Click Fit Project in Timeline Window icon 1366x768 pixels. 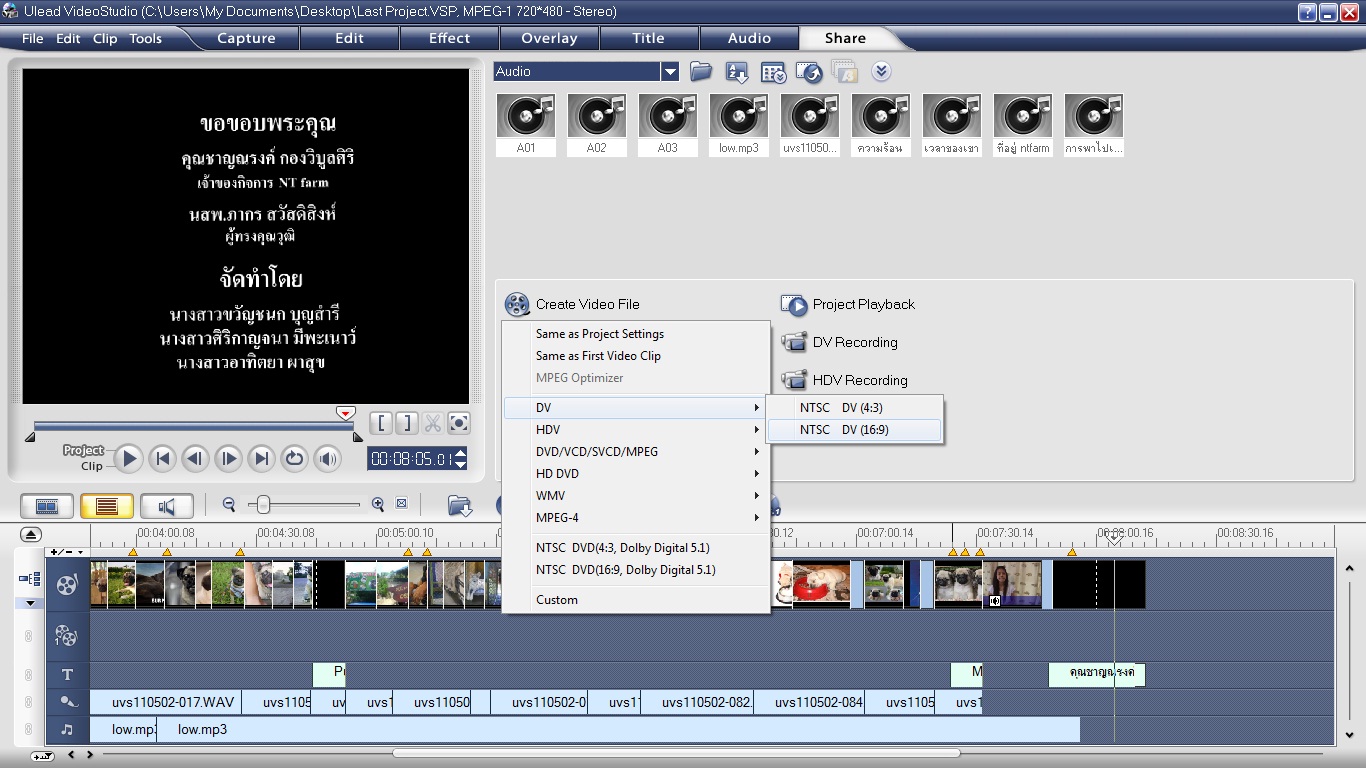(402, 504)
